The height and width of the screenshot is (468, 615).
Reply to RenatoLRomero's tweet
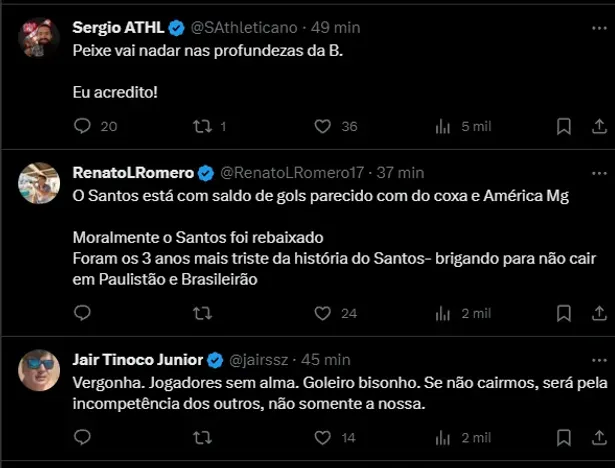pyautogui.click(x=83, y=313)
